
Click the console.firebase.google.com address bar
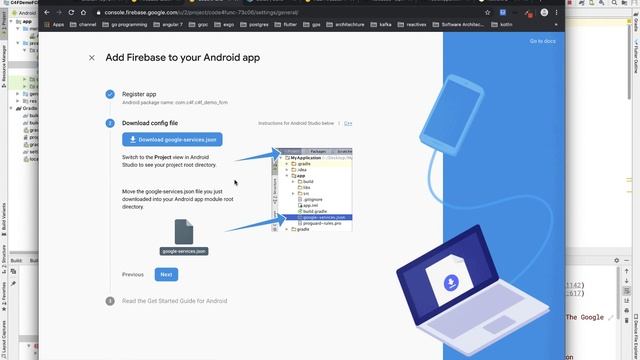click(201, 13)
